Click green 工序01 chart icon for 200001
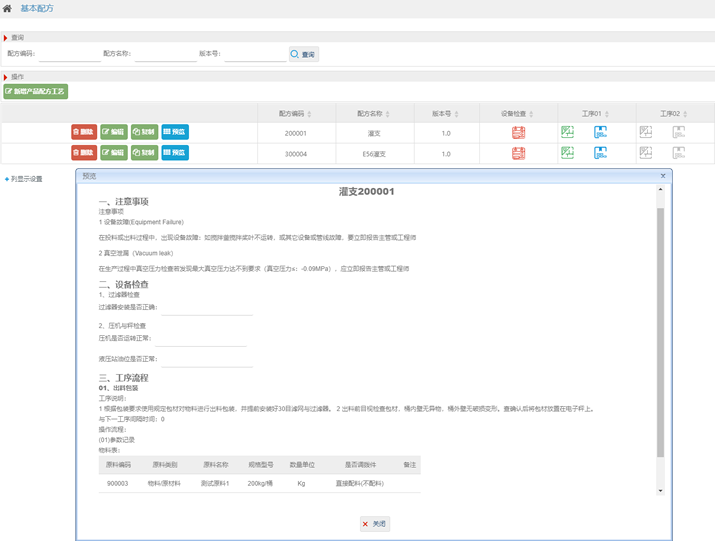This screenshot has height=541, width=715. click(567, 132)
